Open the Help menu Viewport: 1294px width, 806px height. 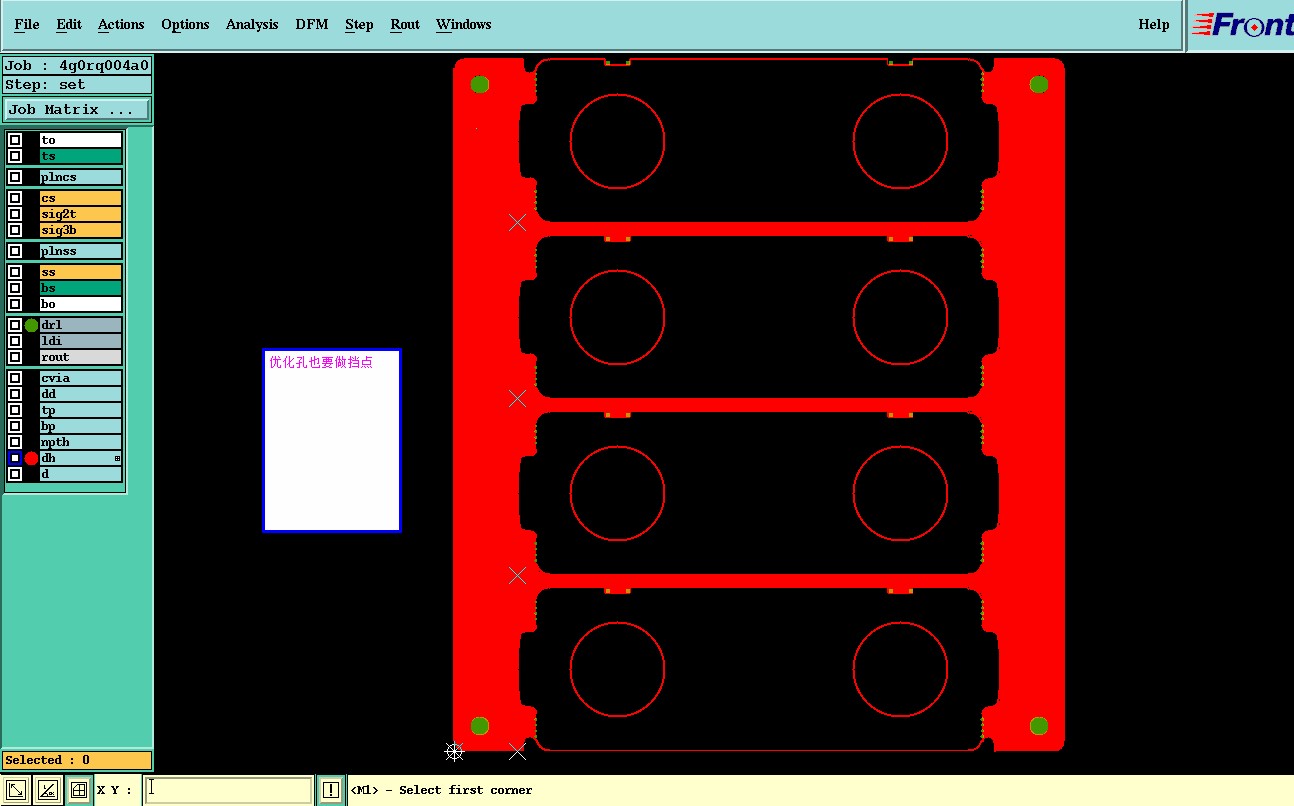coord(1154,24)
